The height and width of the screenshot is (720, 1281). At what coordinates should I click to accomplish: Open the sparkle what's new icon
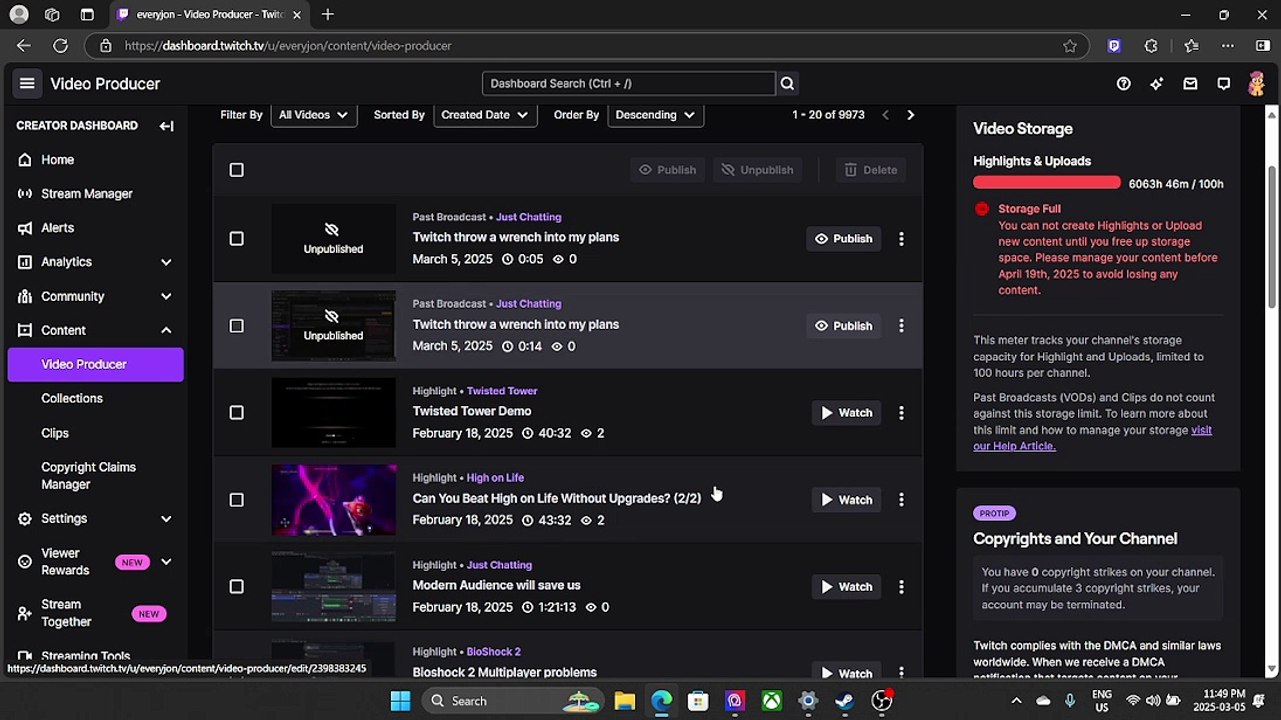[1157, 84]
